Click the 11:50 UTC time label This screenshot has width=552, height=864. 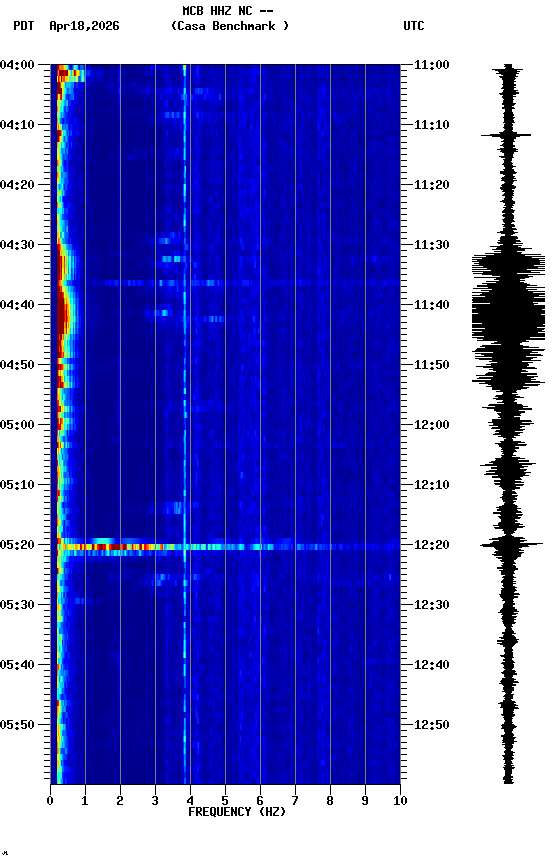431,365
